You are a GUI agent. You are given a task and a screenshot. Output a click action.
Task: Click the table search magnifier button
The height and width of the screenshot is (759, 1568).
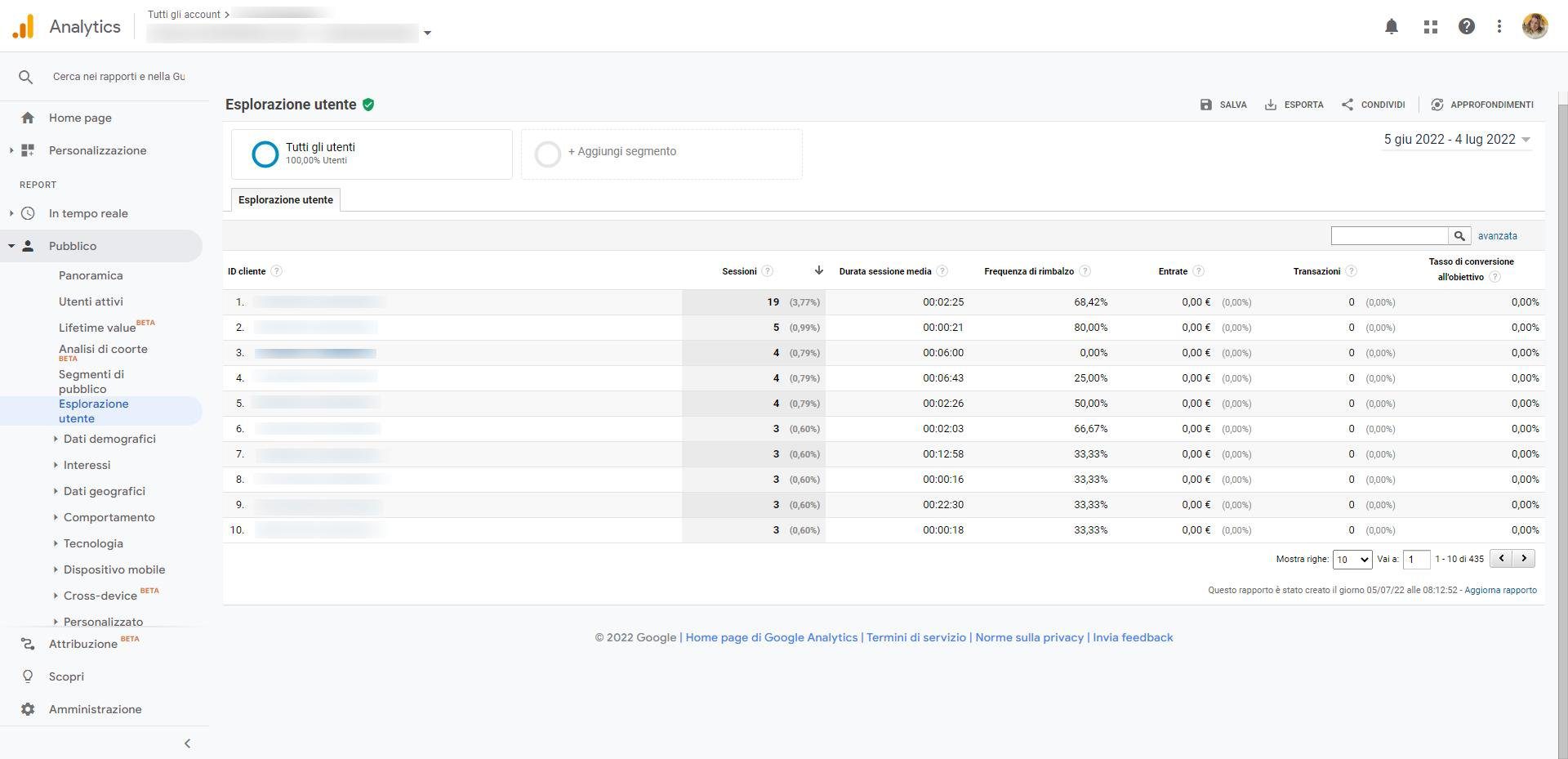click(1459, 236)
